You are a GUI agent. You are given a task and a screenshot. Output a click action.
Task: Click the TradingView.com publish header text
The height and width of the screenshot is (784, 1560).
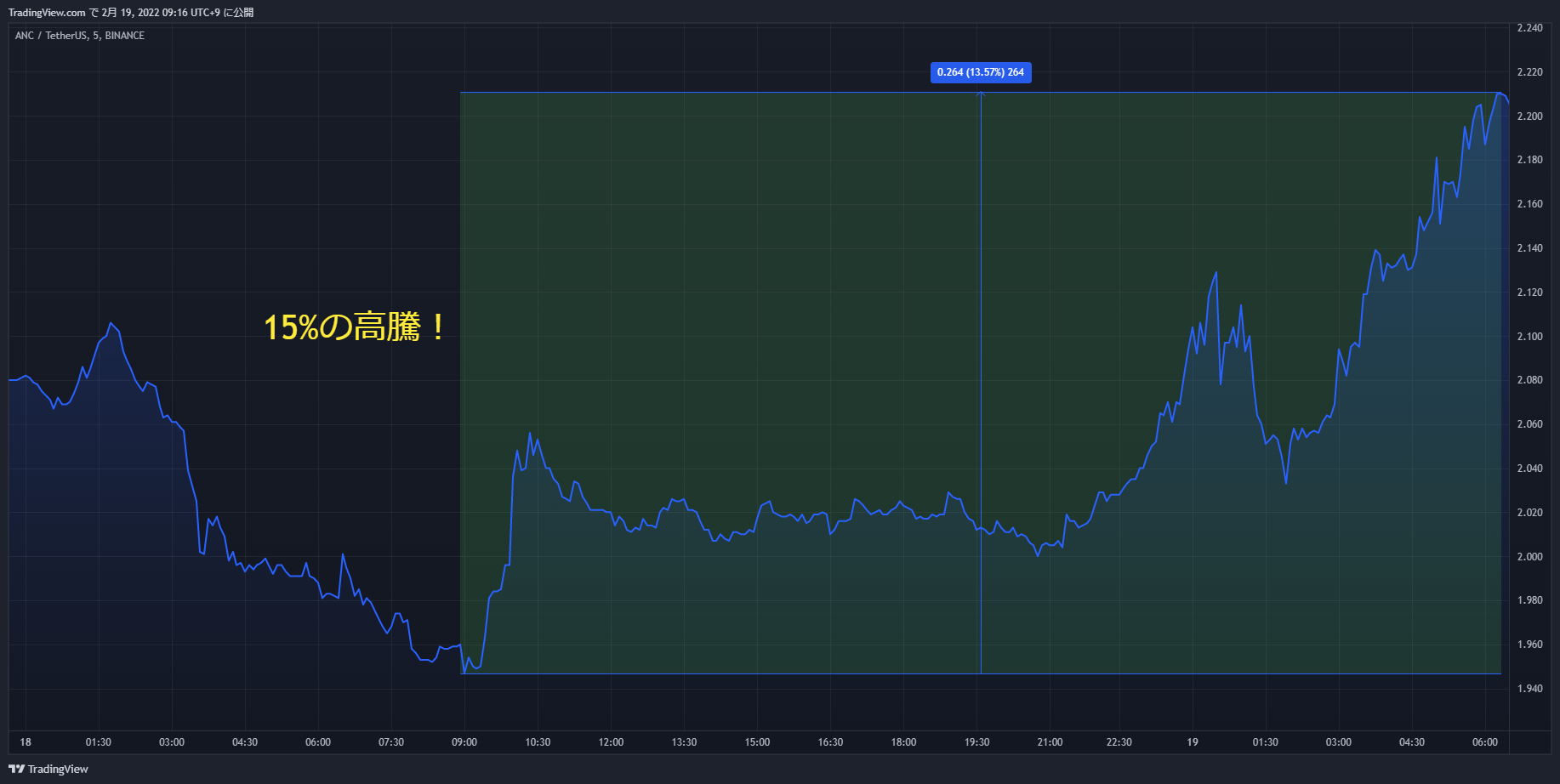point(131,13)
